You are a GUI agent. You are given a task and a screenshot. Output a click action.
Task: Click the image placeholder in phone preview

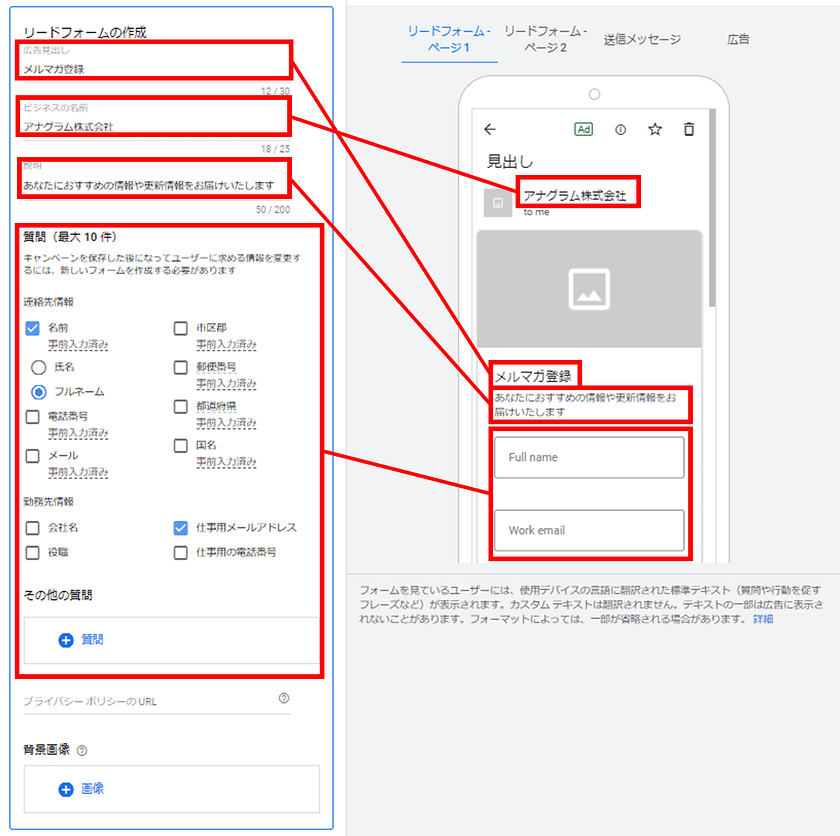589,288
